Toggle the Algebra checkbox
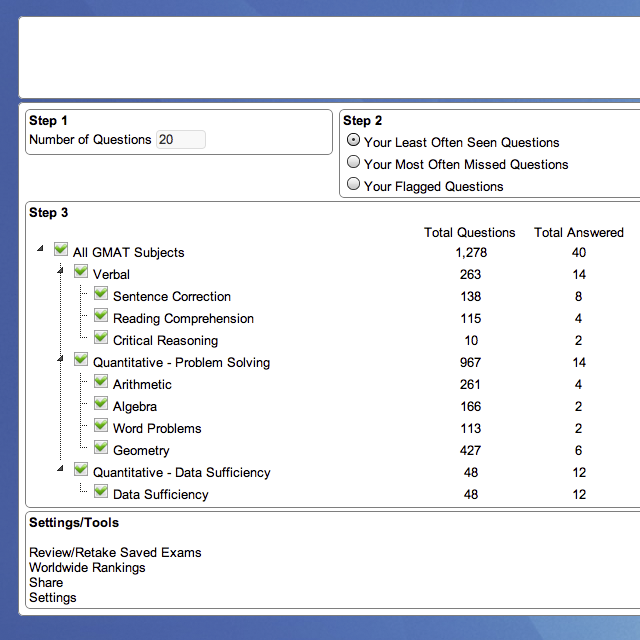The height and width of the screenshot is (640, 640). point(101,404)
